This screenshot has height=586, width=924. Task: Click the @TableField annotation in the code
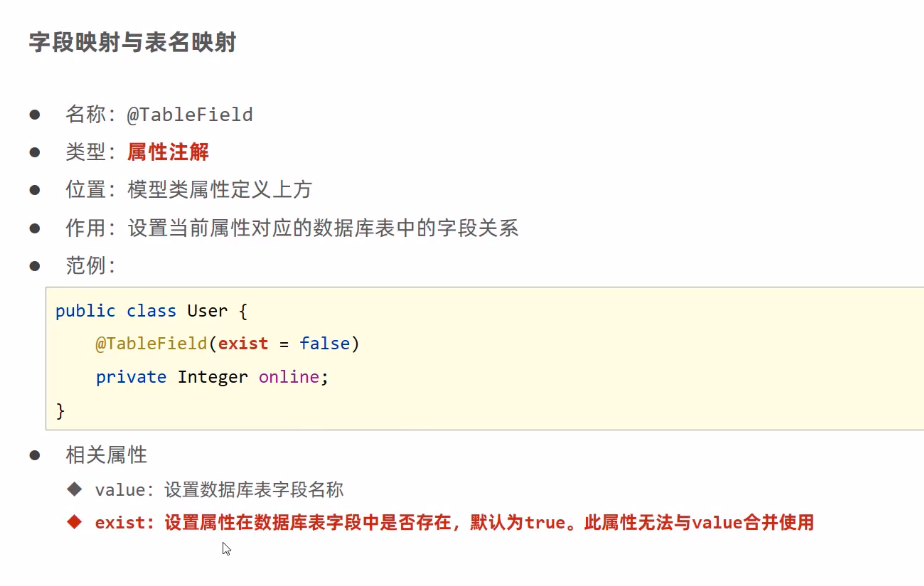click(151, 343)
